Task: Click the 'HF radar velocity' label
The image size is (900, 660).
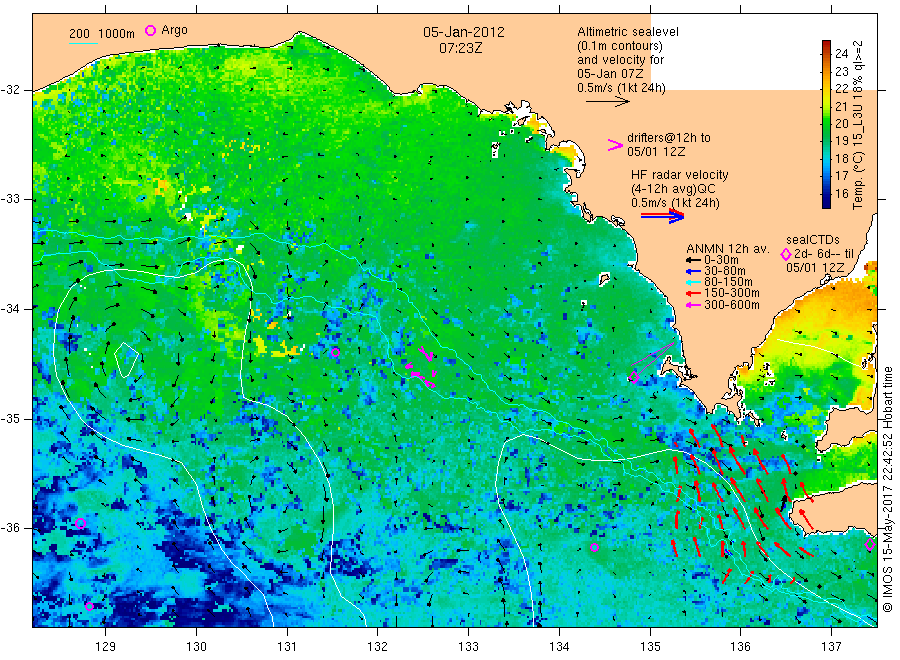Action: point(680,175)
